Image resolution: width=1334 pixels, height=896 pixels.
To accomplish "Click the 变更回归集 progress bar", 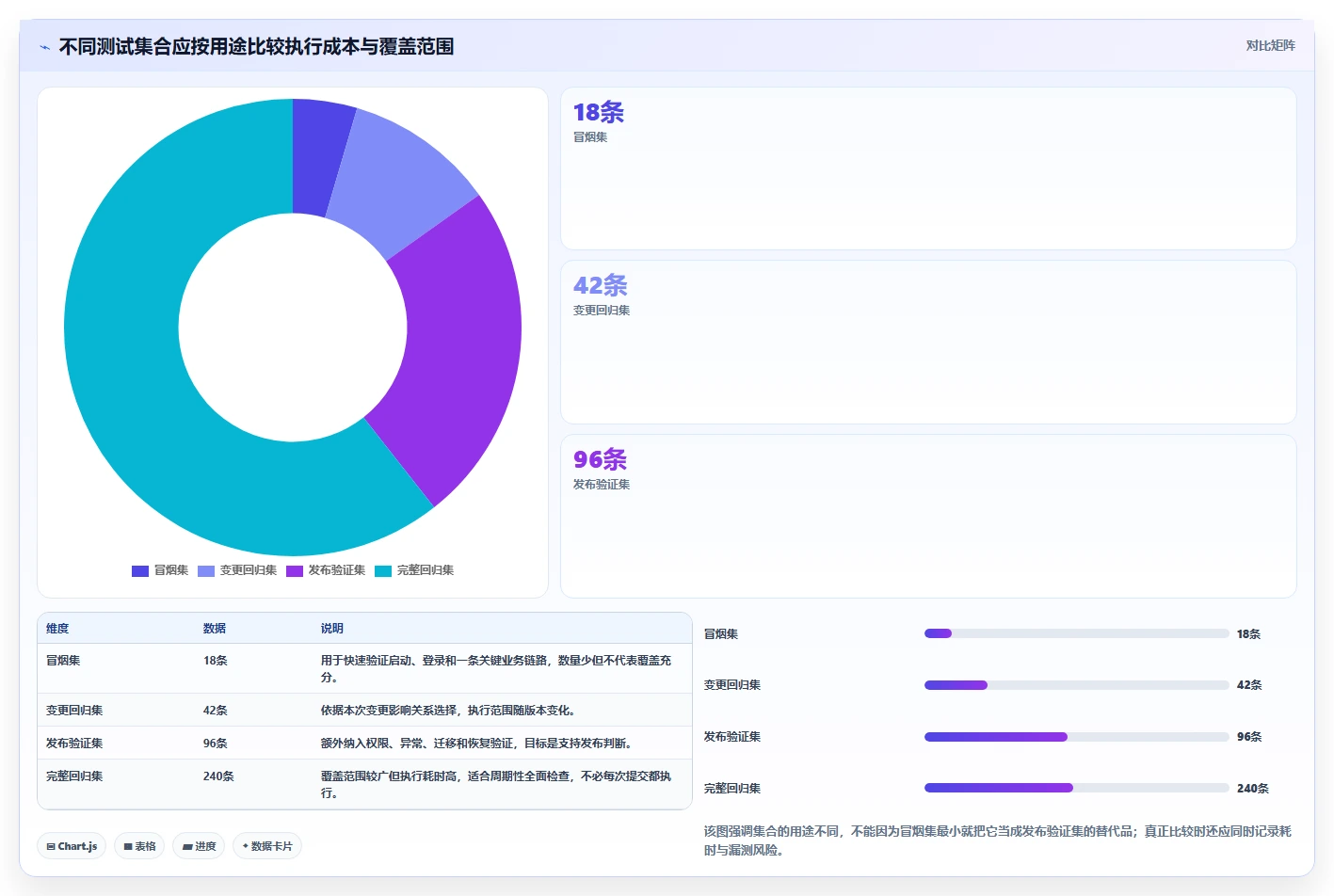I will [x=1077, y=685].
